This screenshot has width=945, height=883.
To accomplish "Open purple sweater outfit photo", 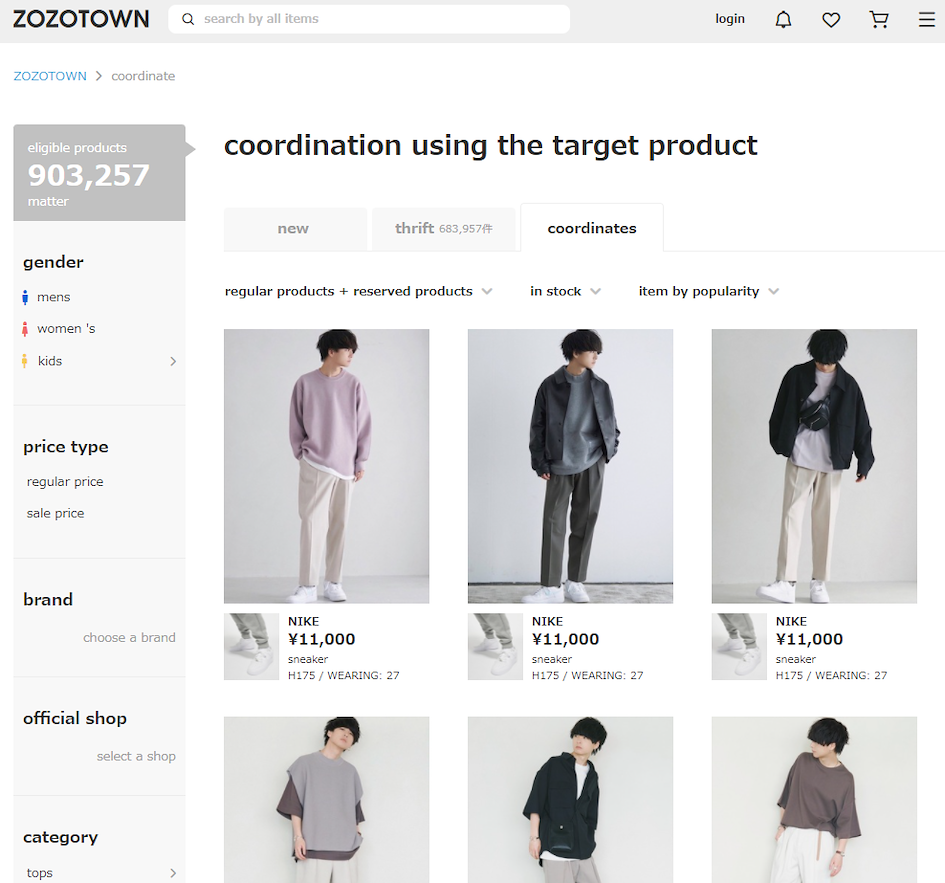I will click(327, 466).
